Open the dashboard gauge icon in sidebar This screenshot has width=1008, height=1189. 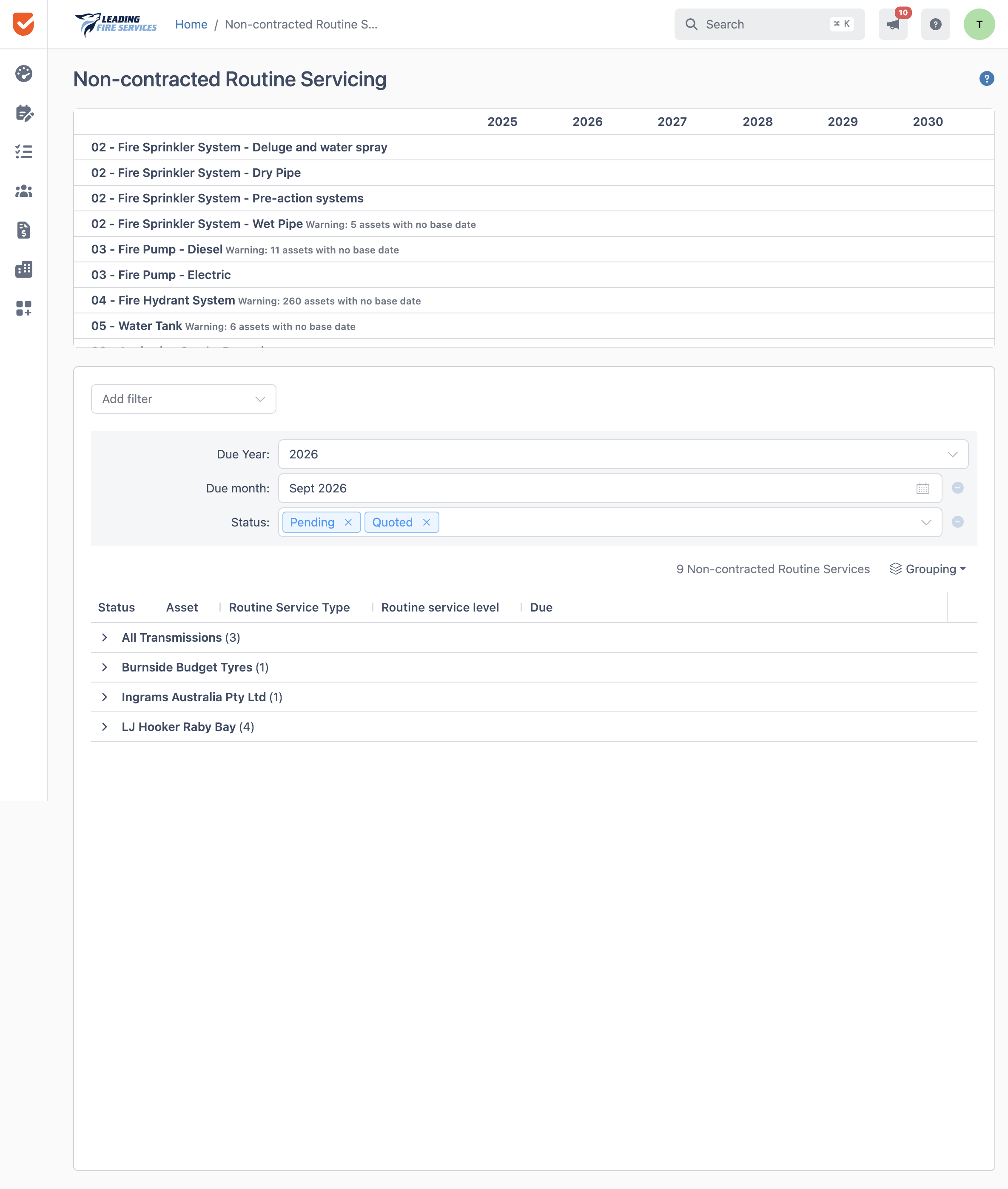[23, 74]
